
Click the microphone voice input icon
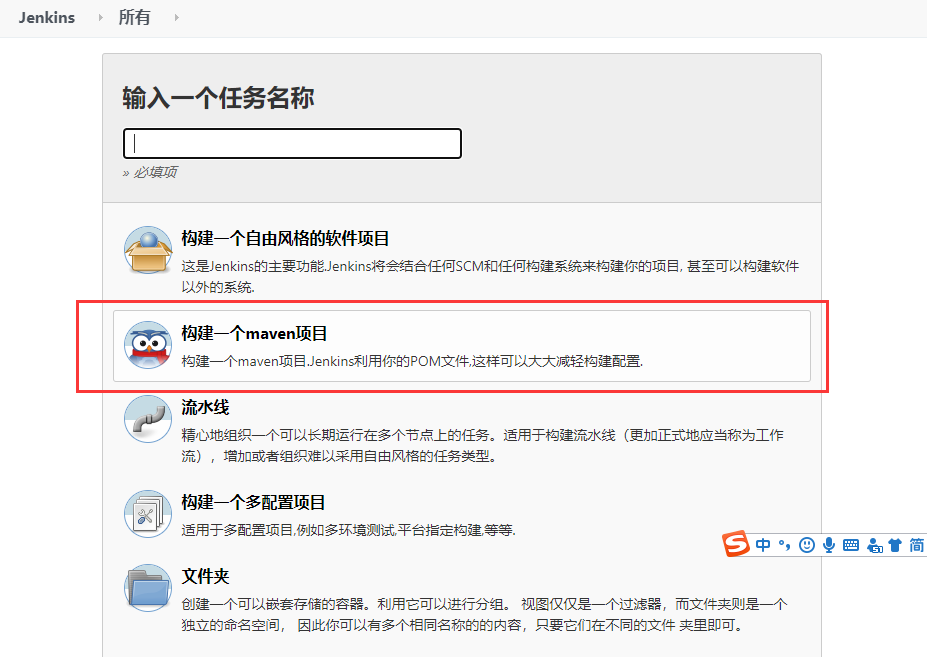pos(829,545)
